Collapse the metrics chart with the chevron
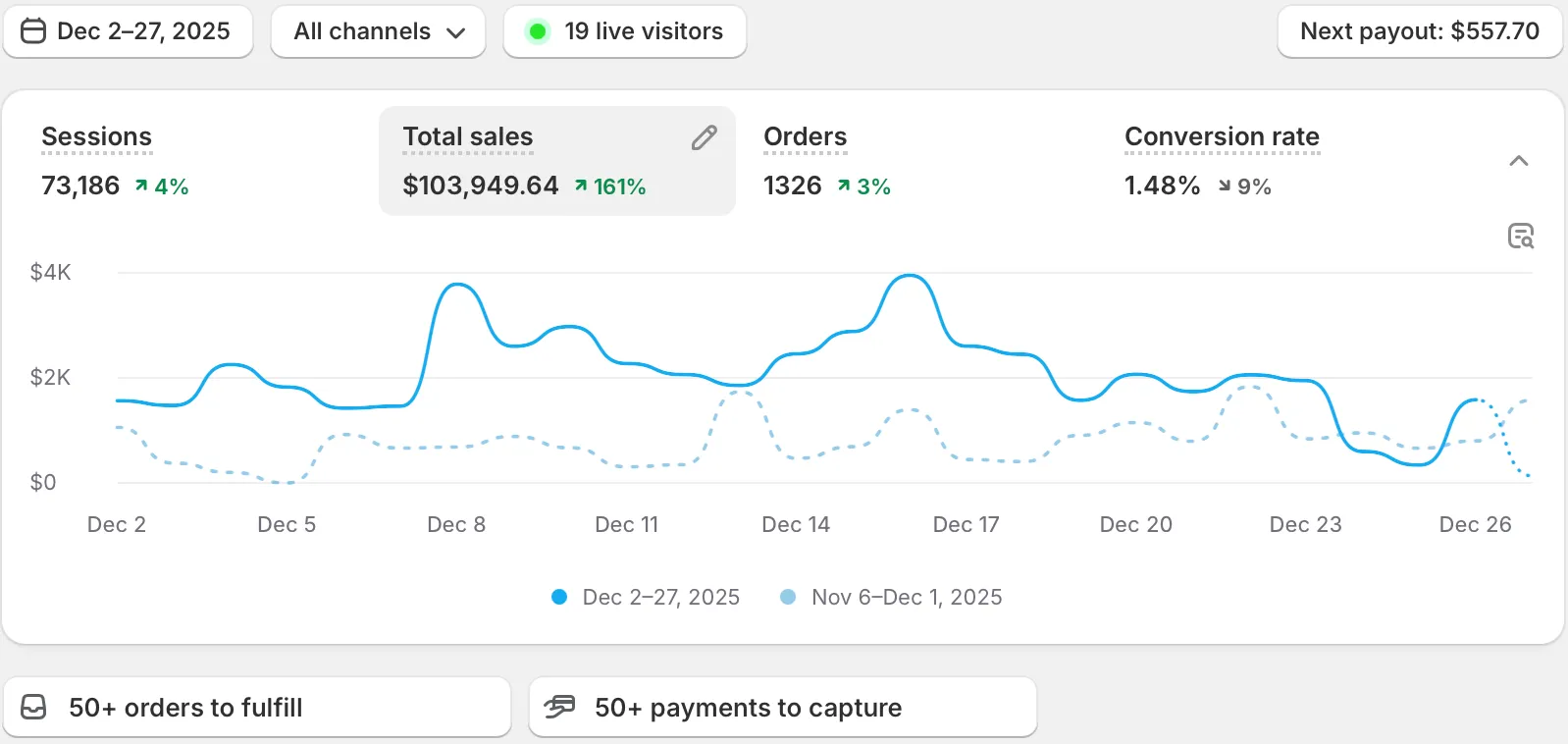The width and height of the screenshot is (1568, 744). 1518,161
